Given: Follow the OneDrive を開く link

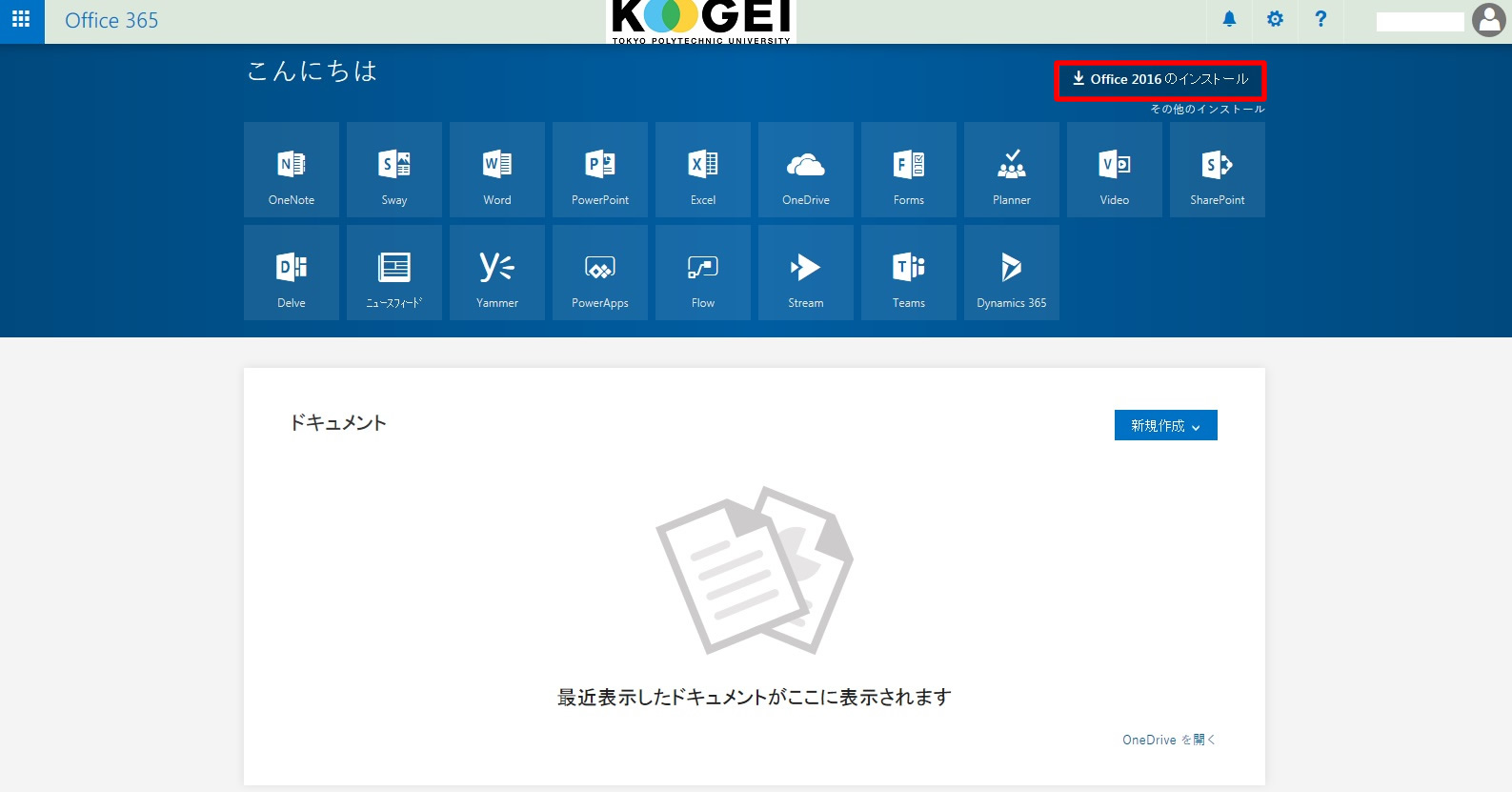Looking at the screenshot, I should pyautogui.click(x=1169, y=740).
